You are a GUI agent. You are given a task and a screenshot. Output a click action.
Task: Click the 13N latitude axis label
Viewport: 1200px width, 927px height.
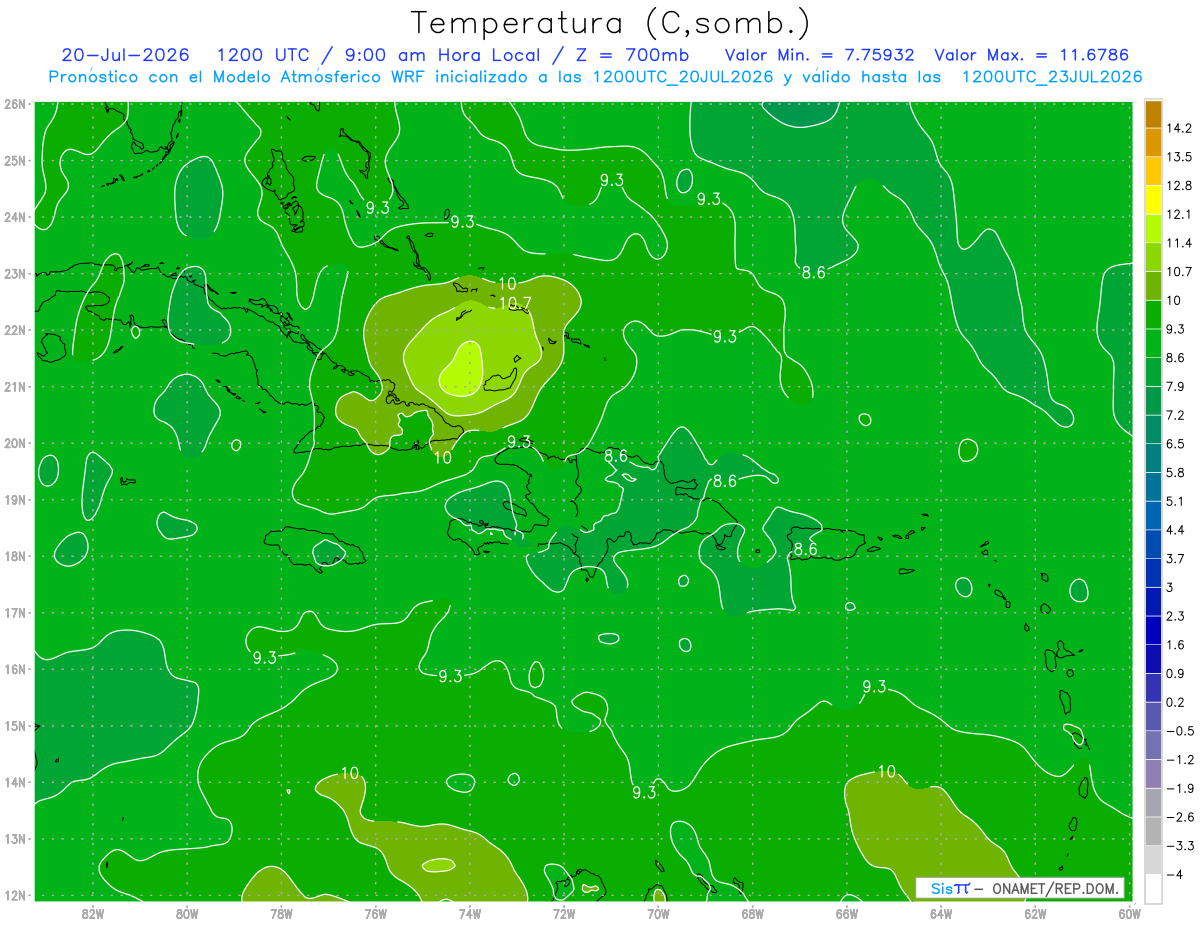(x=15, y=838)
